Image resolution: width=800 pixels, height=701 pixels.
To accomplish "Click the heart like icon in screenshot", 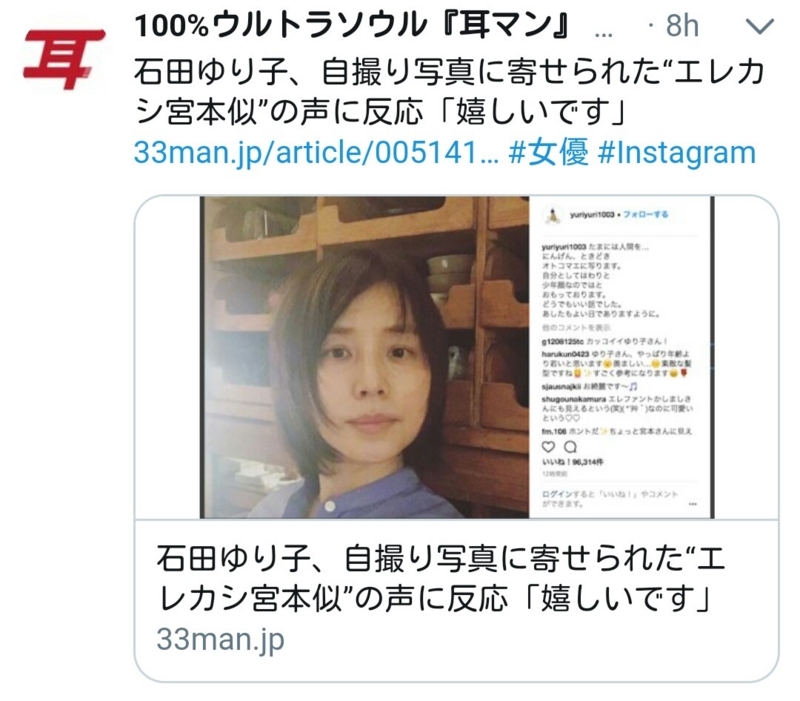I will click(x=548, y=447).
